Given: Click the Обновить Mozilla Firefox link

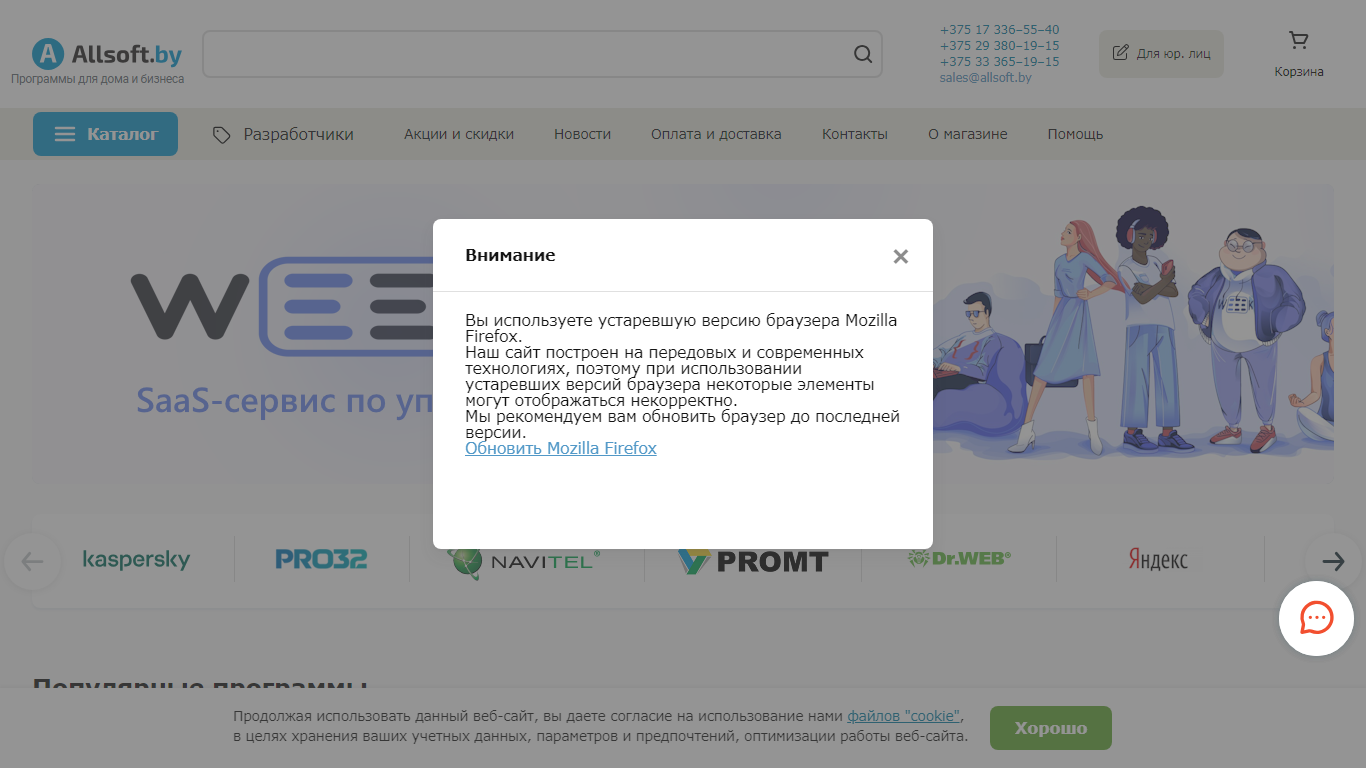Looking at the screenshot, I should click(561, 448).
